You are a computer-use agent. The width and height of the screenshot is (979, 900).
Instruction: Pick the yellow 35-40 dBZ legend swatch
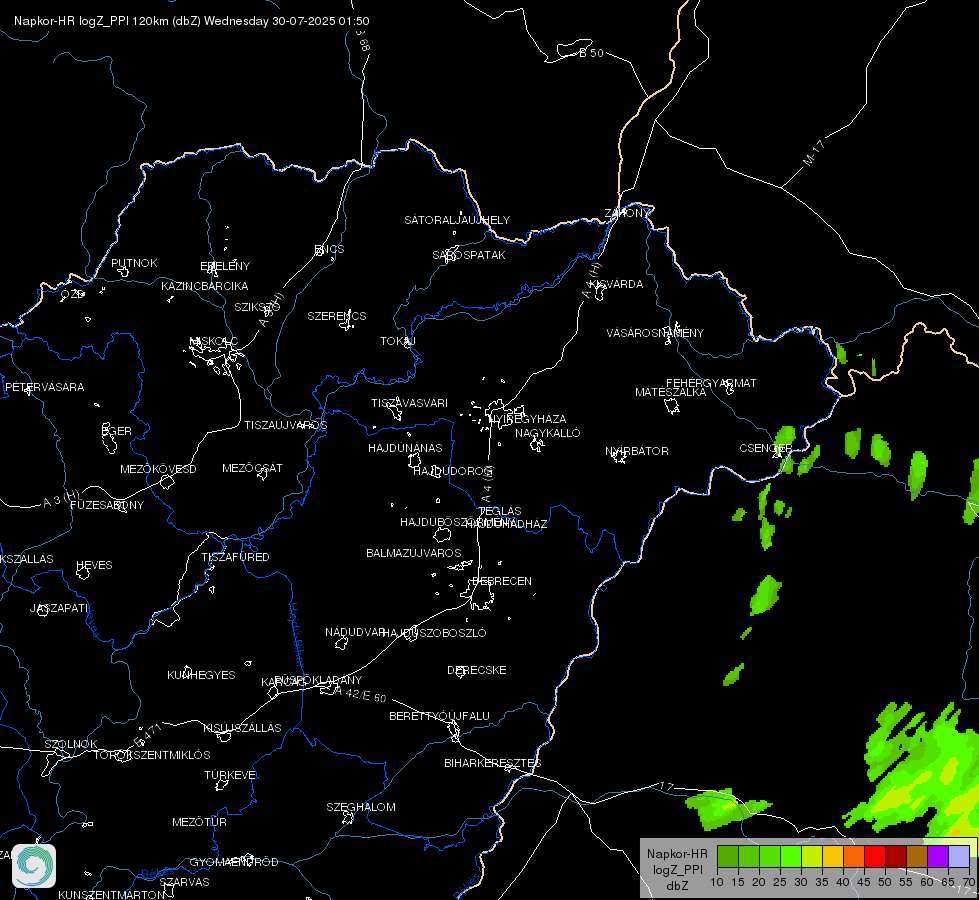832,857
